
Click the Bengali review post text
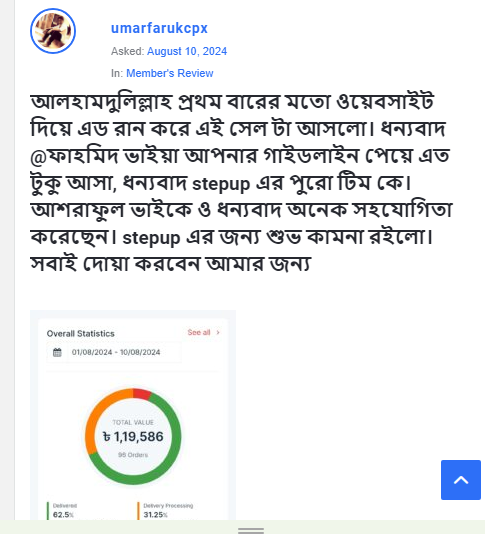241,183
